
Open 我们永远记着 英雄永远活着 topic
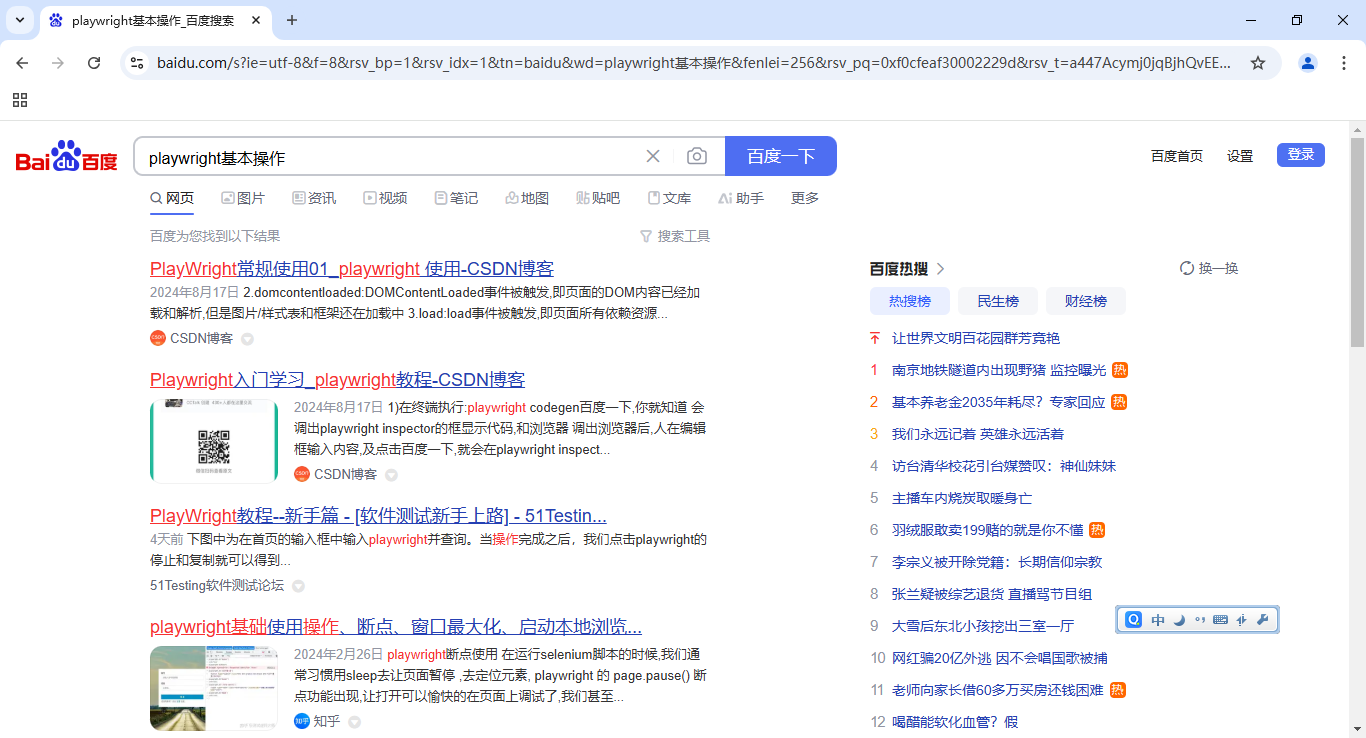[978, 434]
